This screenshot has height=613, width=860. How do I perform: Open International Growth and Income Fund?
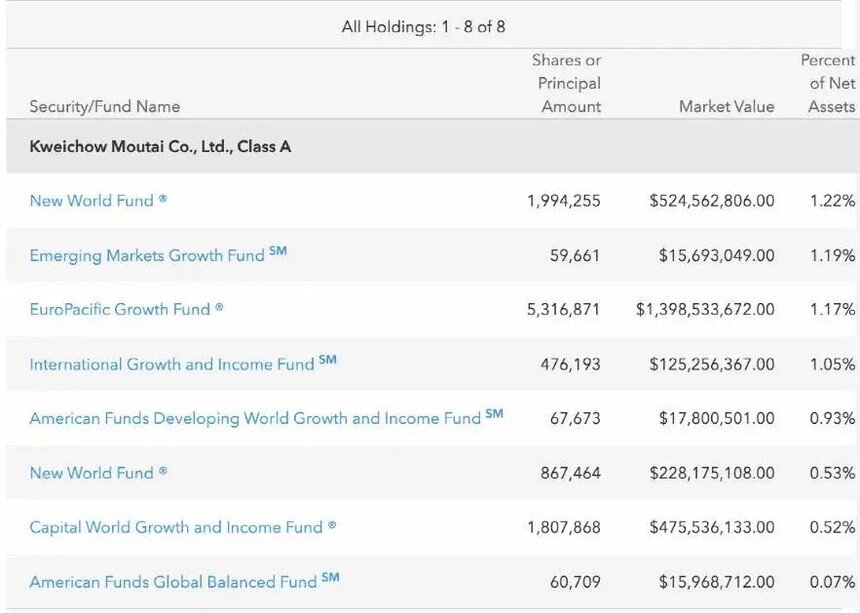172,365
